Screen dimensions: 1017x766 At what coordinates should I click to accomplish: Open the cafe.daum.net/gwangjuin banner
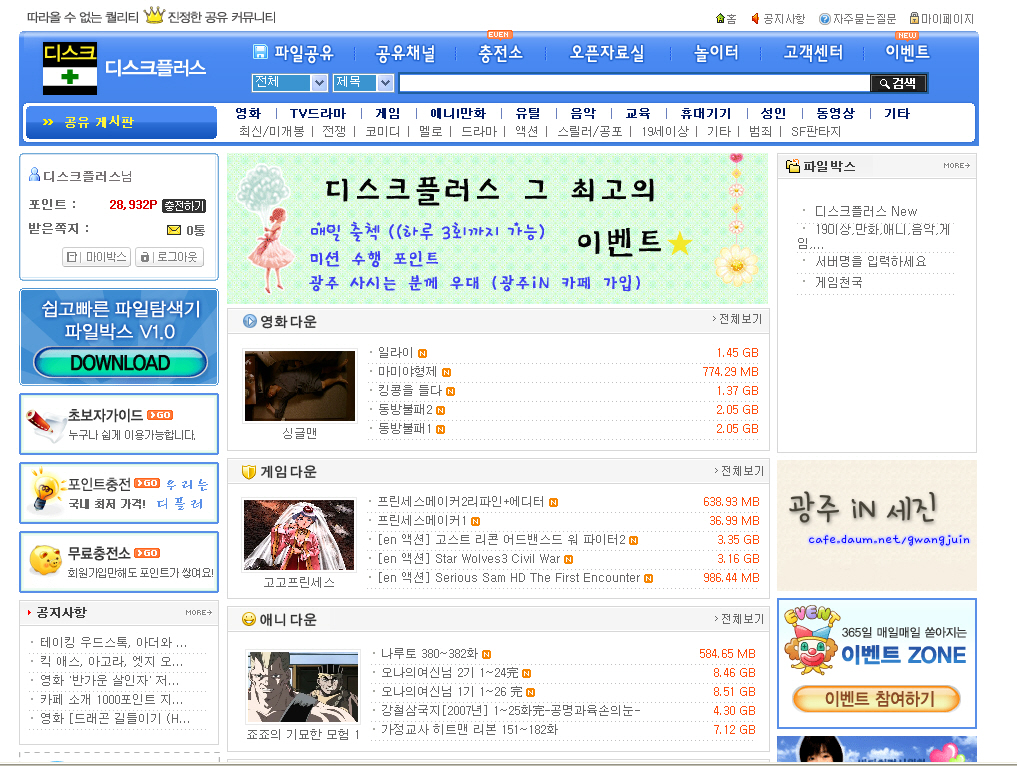click(877, 525)
